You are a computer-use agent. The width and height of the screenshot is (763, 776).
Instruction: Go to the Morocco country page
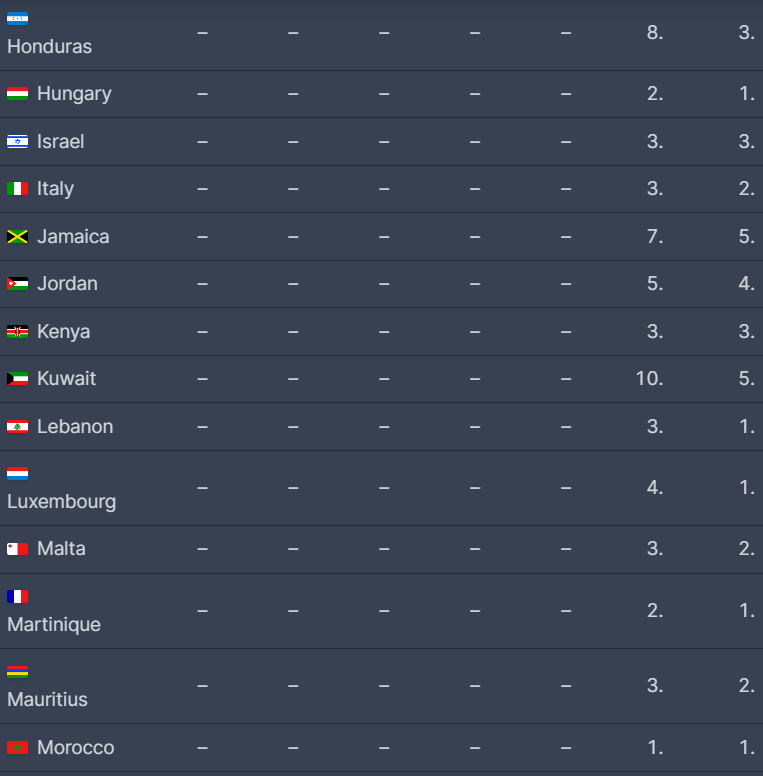(x=75, y=748)
